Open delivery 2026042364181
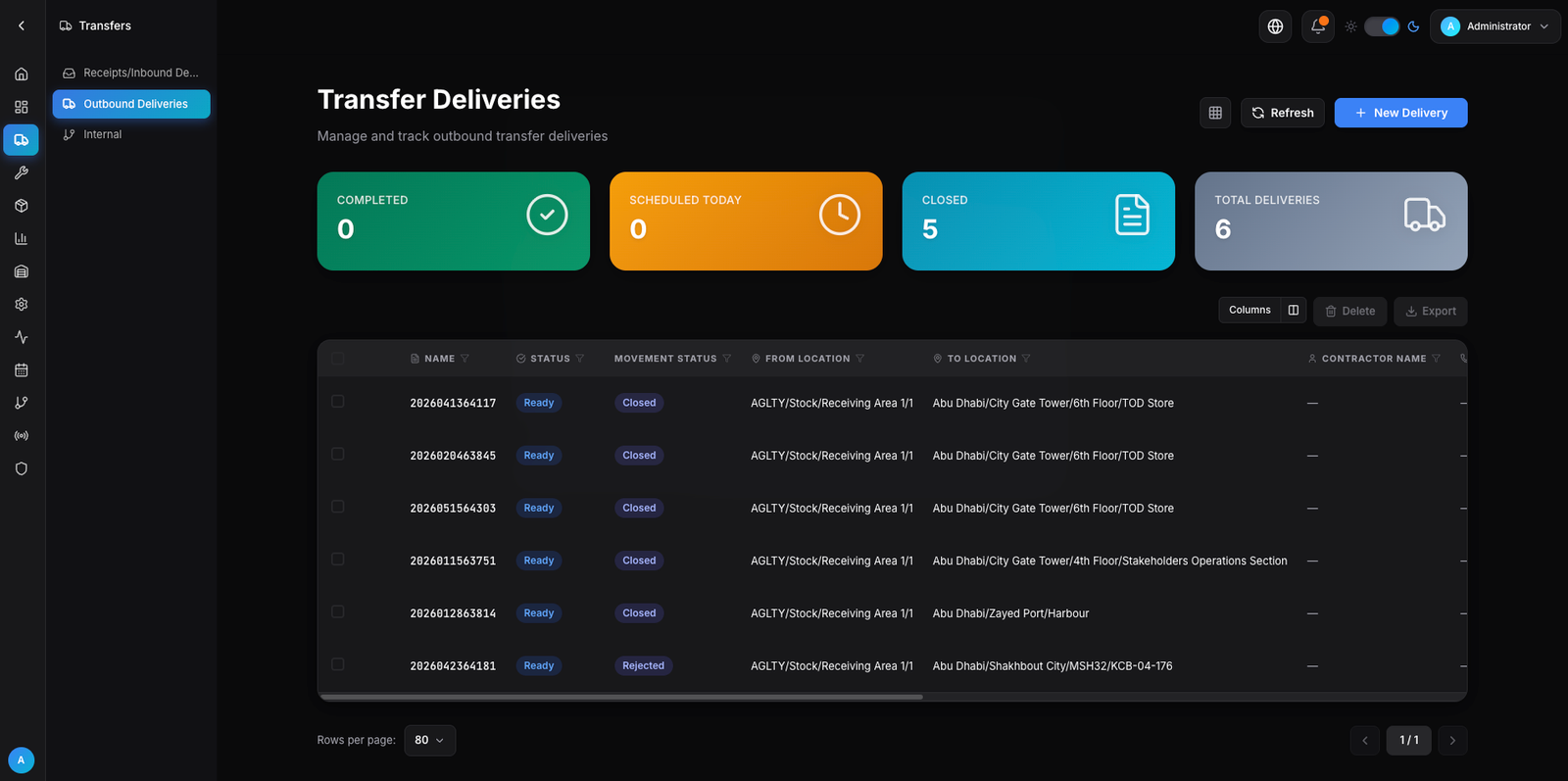This screenshot has width=1568, height=781. [x=453, y=666]
